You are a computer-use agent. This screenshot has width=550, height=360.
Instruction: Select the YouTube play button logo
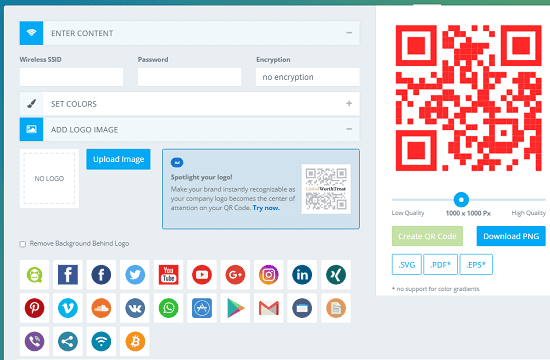pos(202,275)
